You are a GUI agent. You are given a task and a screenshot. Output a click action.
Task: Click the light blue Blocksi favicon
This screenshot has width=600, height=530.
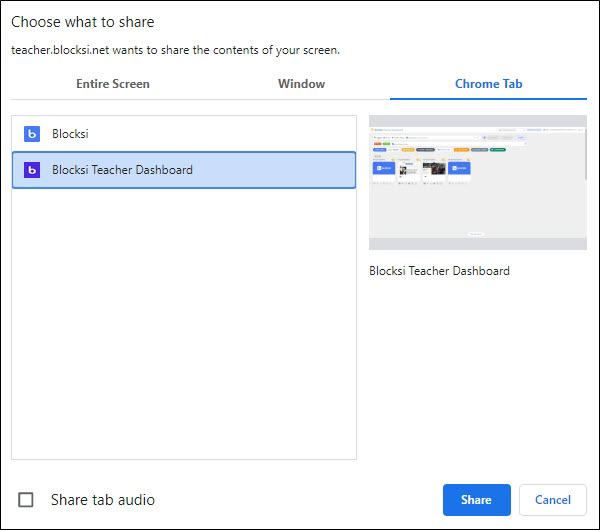(32, 134)
